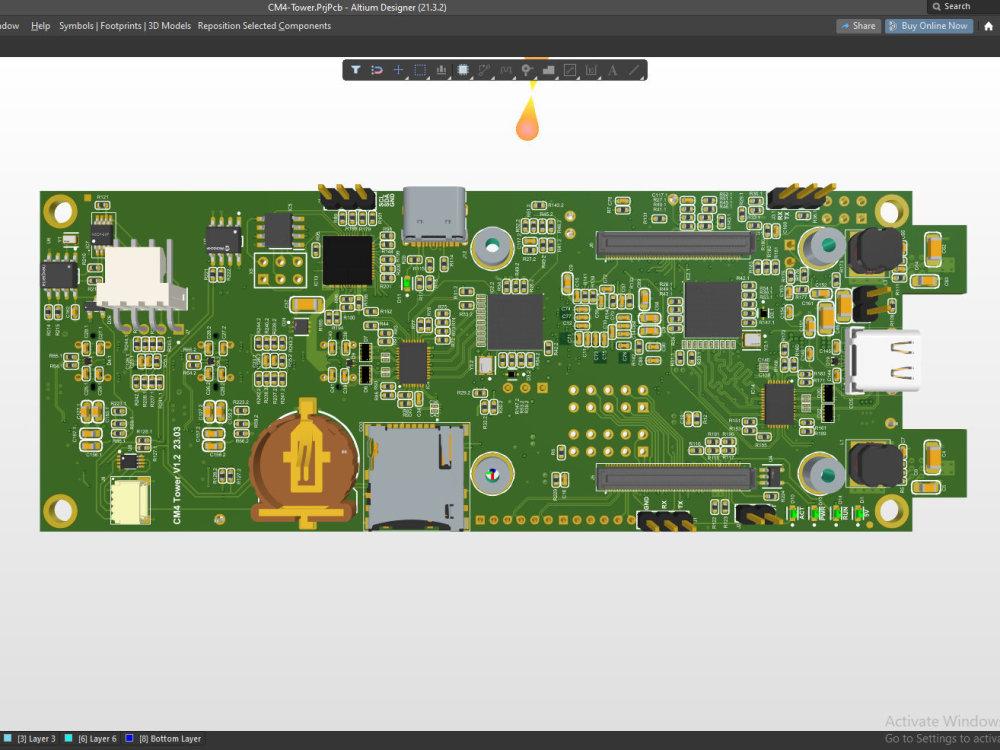Click the Bottom Layer blue color swatch

pyautogui.click(x=129, y=738)
